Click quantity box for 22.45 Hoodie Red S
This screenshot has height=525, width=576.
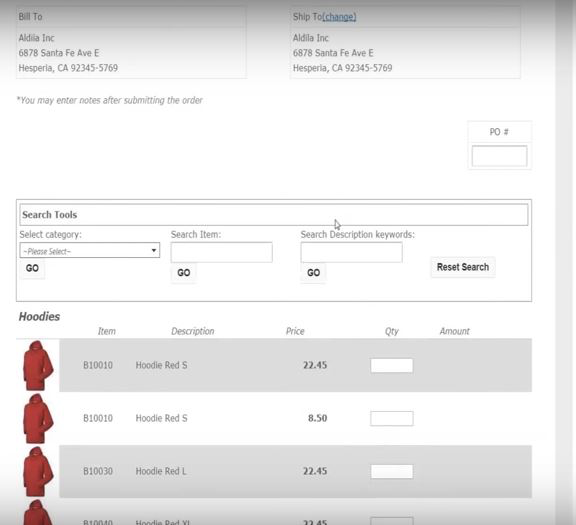coord(392,366)
